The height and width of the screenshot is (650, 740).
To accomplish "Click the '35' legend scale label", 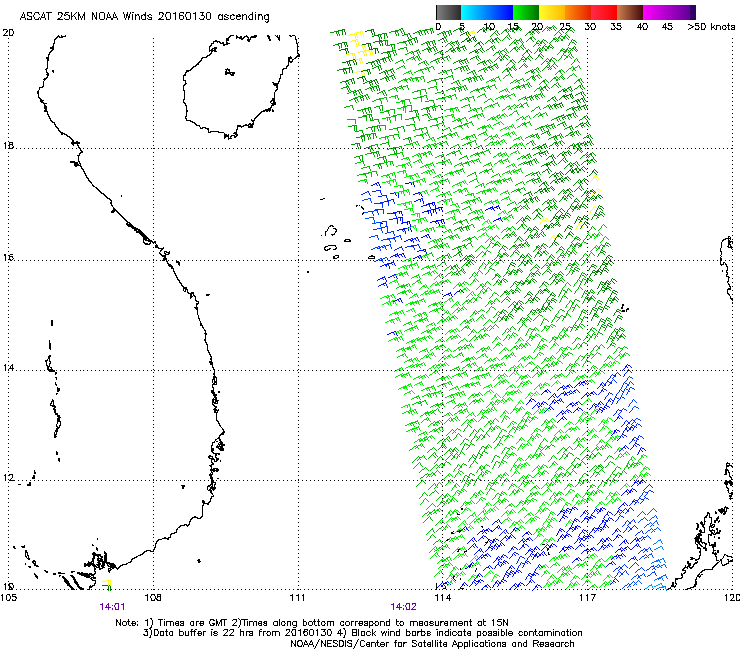I will pos(616,27).
